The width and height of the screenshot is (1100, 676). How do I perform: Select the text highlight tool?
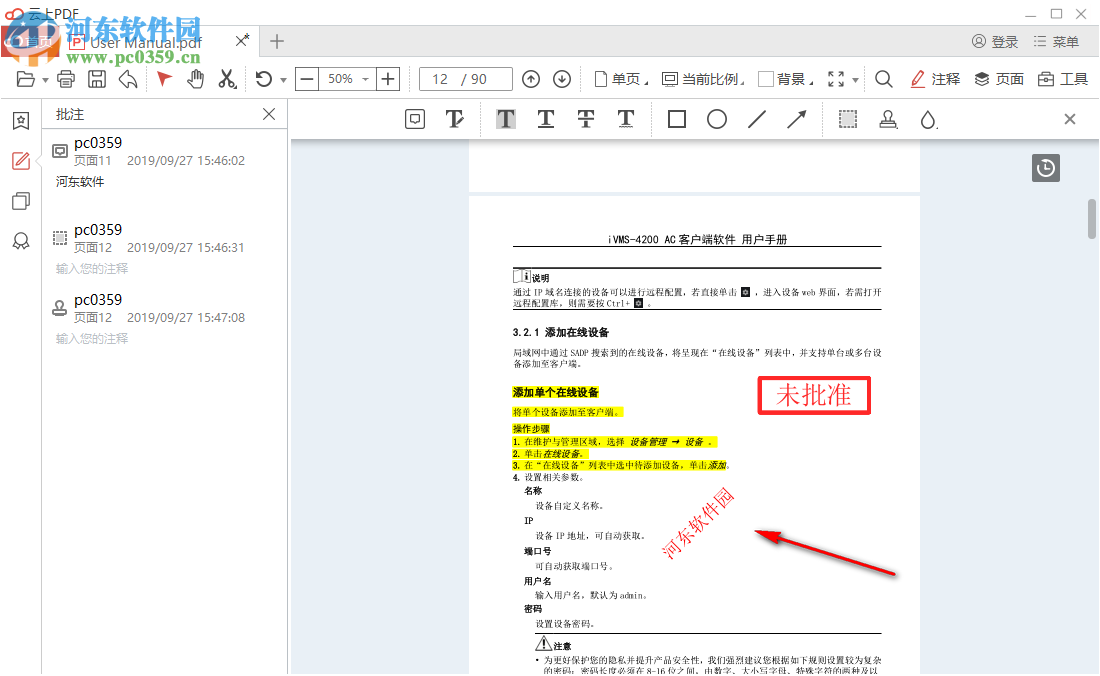pos(505,119)
